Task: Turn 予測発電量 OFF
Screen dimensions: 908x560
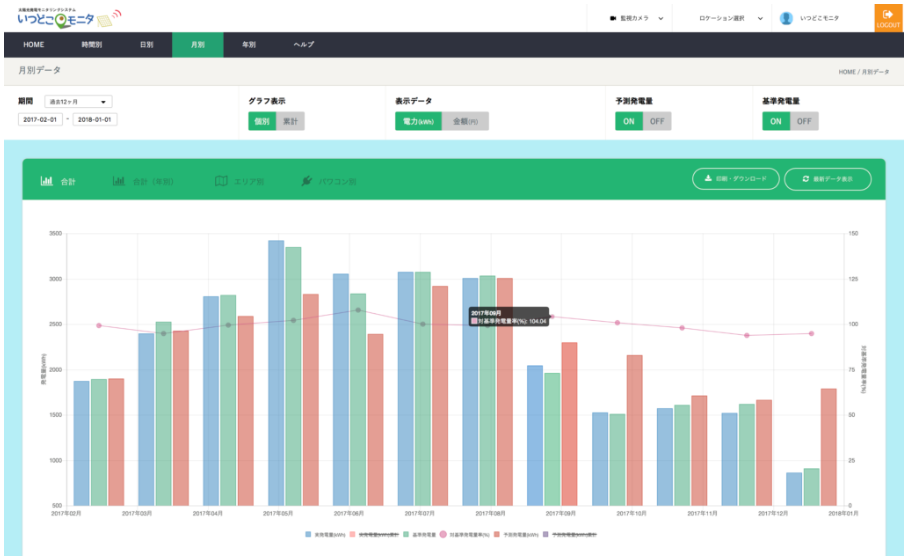Action: pyautogui.click(x=657, y=121)
